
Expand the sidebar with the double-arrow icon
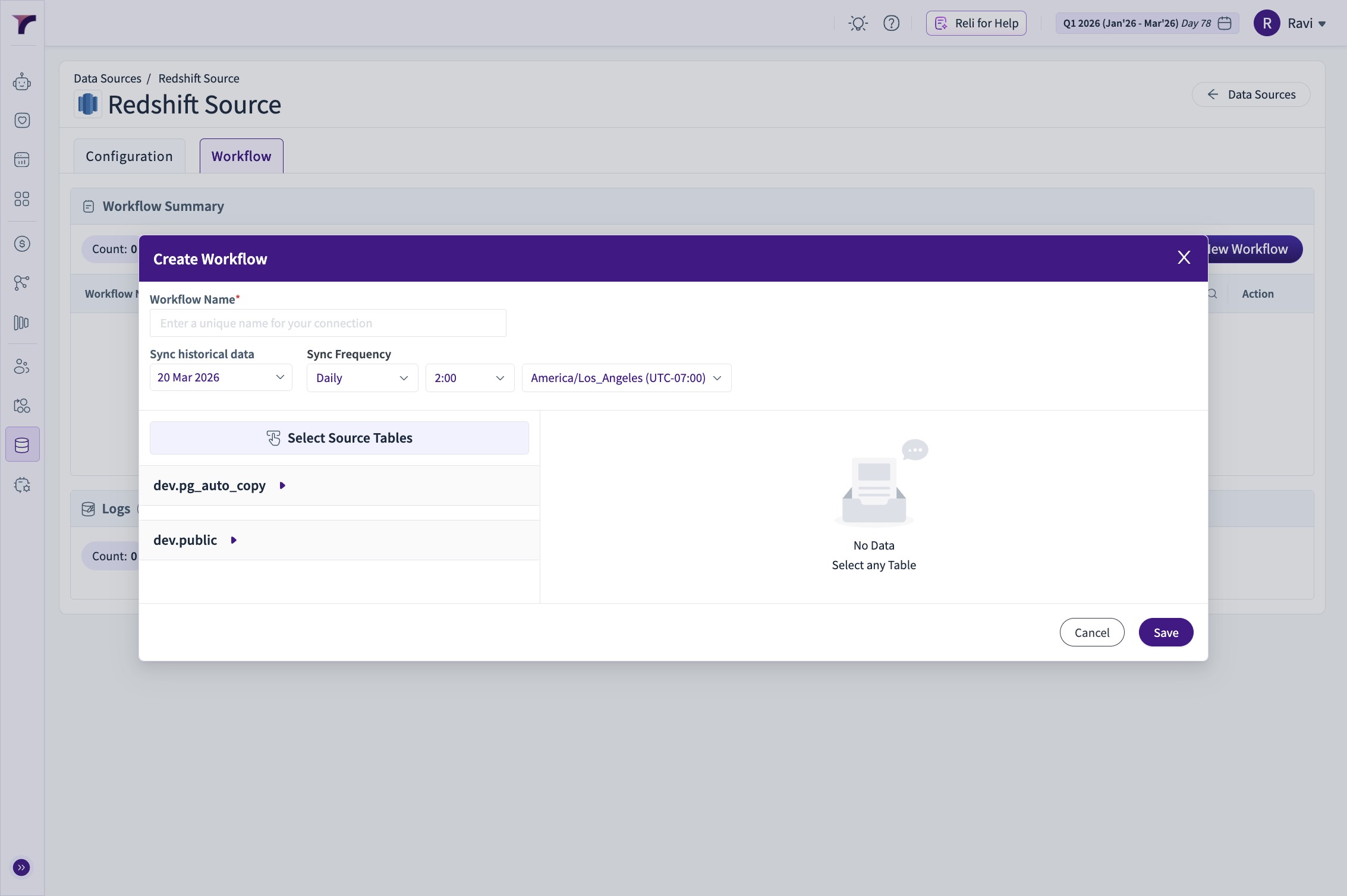click(x=21, y=867)
